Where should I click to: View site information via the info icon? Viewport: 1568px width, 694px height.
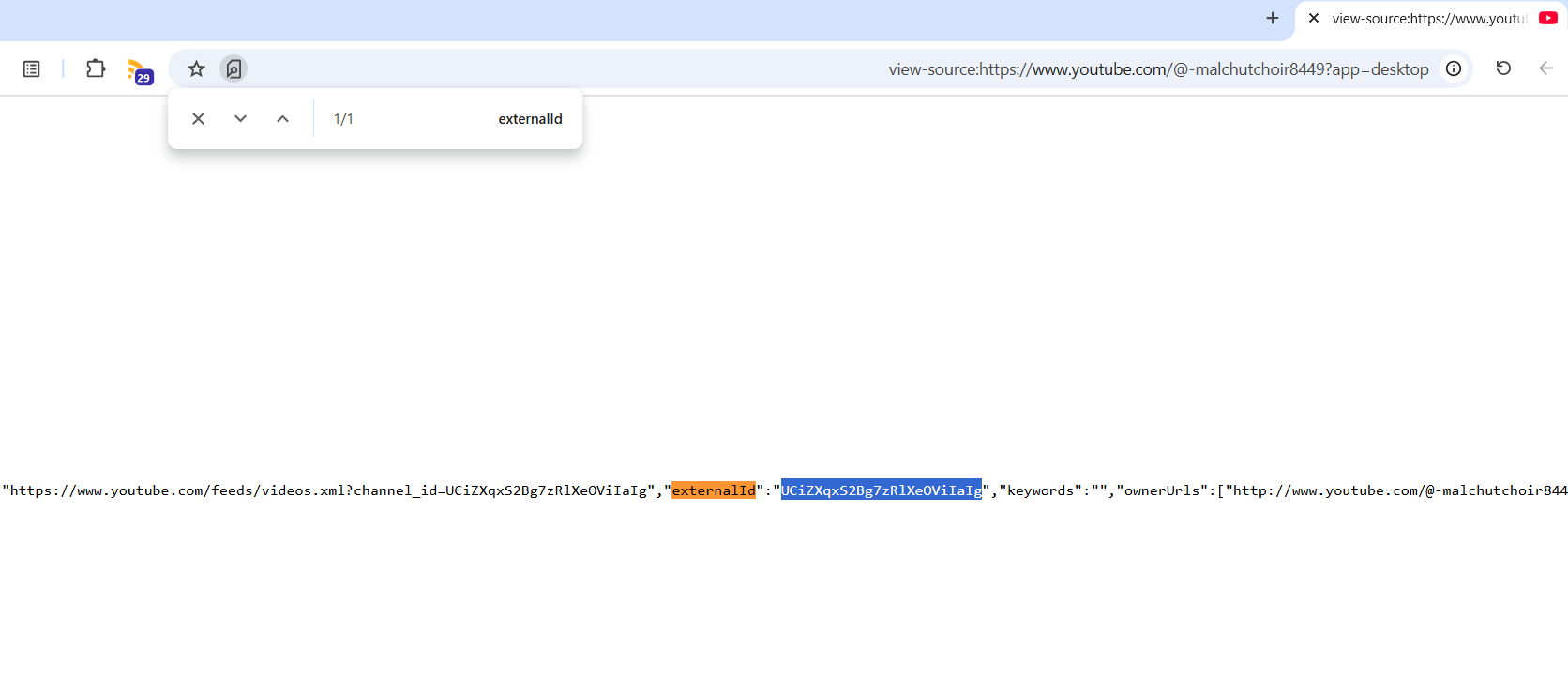click(x=1454, y=68)
